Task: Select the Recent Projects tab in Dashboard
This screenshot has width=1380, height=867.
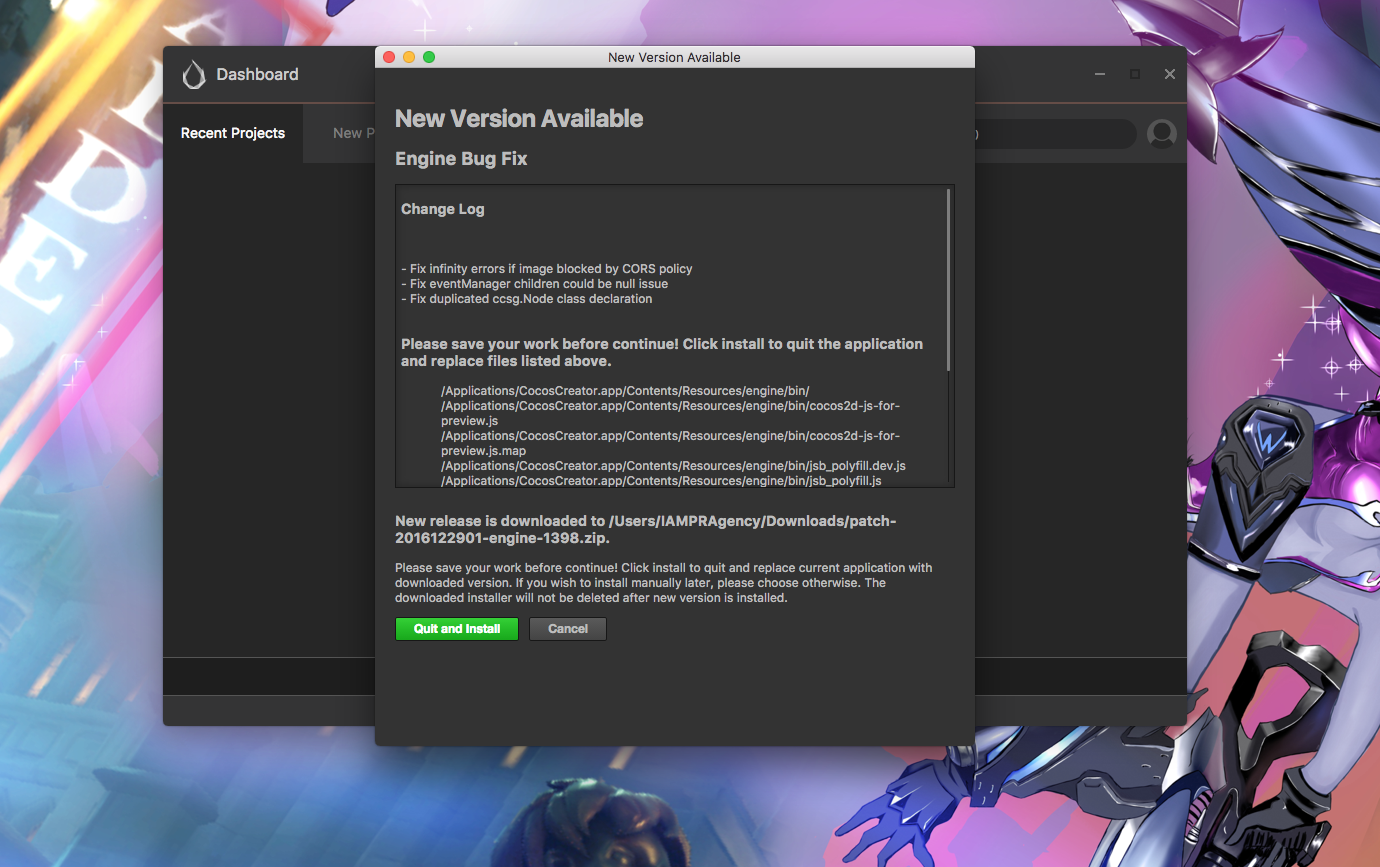Action: [x=233, y=133]
